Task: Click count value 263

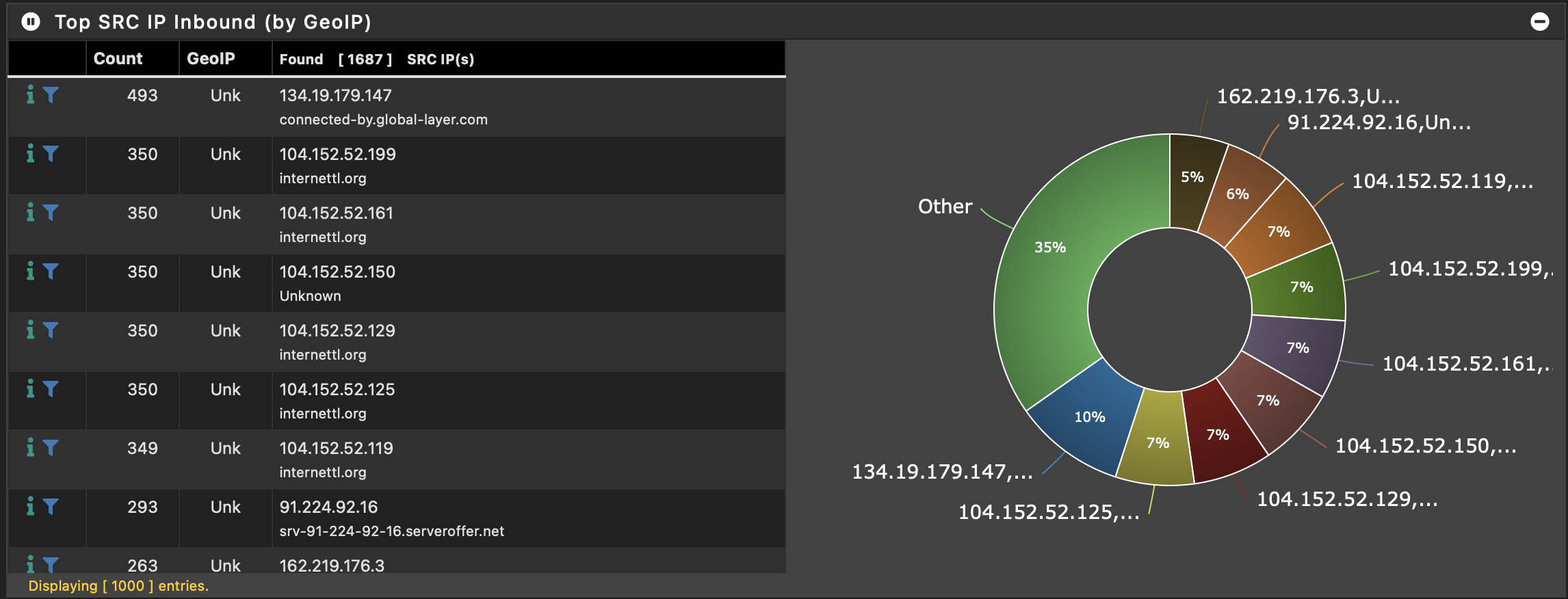Action: pyautogui.click(x=142, y=565)
